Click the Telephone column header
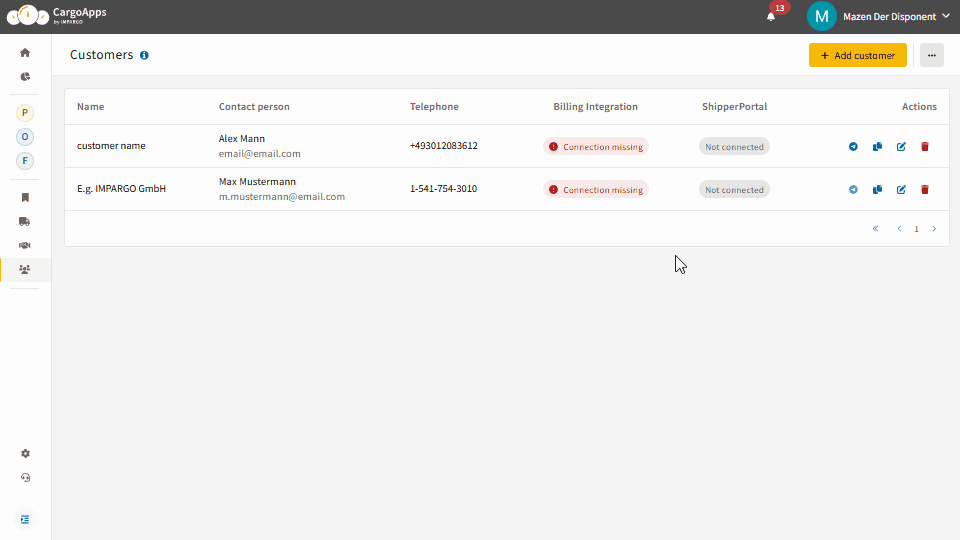Viewport: 960px width, 540px height. [x=434, y=107]
